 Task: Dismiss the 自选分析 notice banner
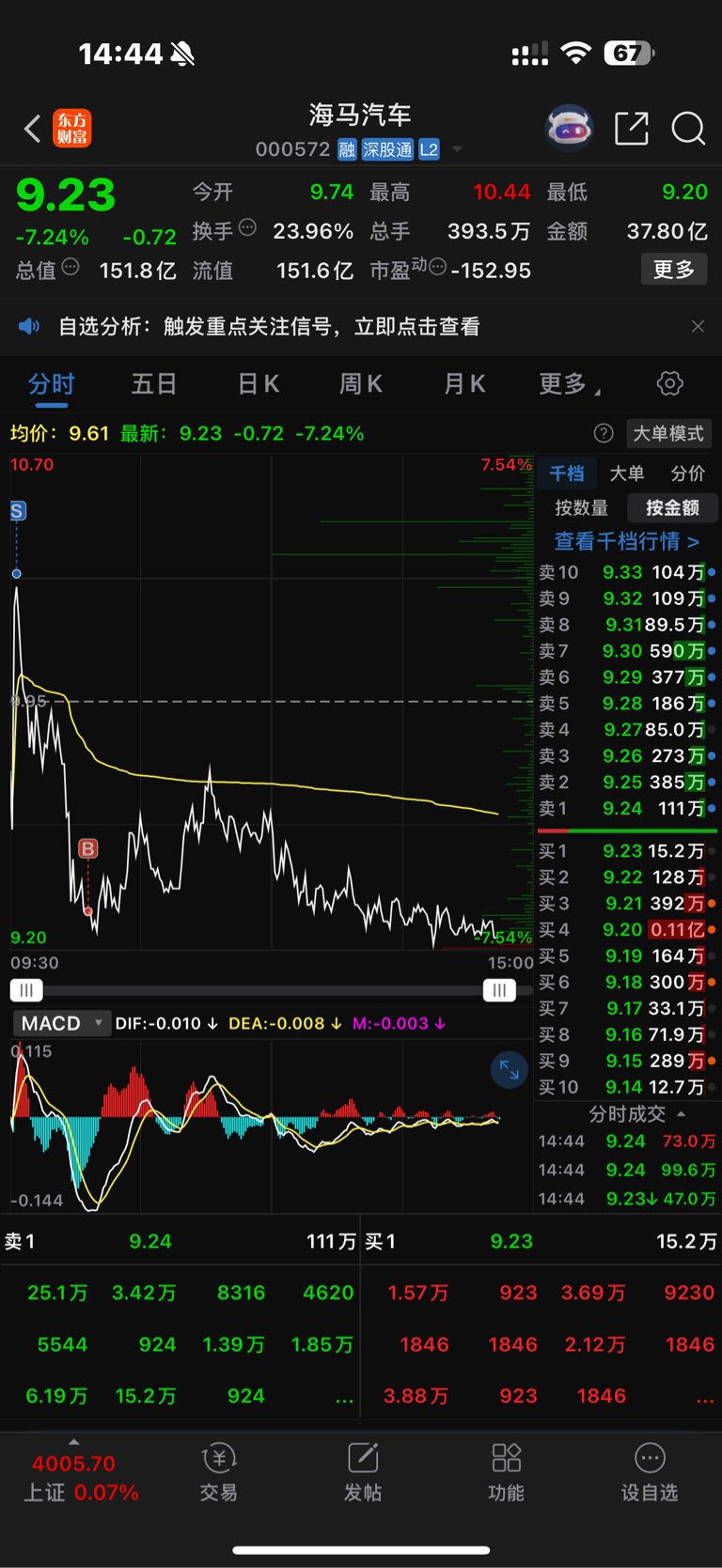[x=698, y=326]
